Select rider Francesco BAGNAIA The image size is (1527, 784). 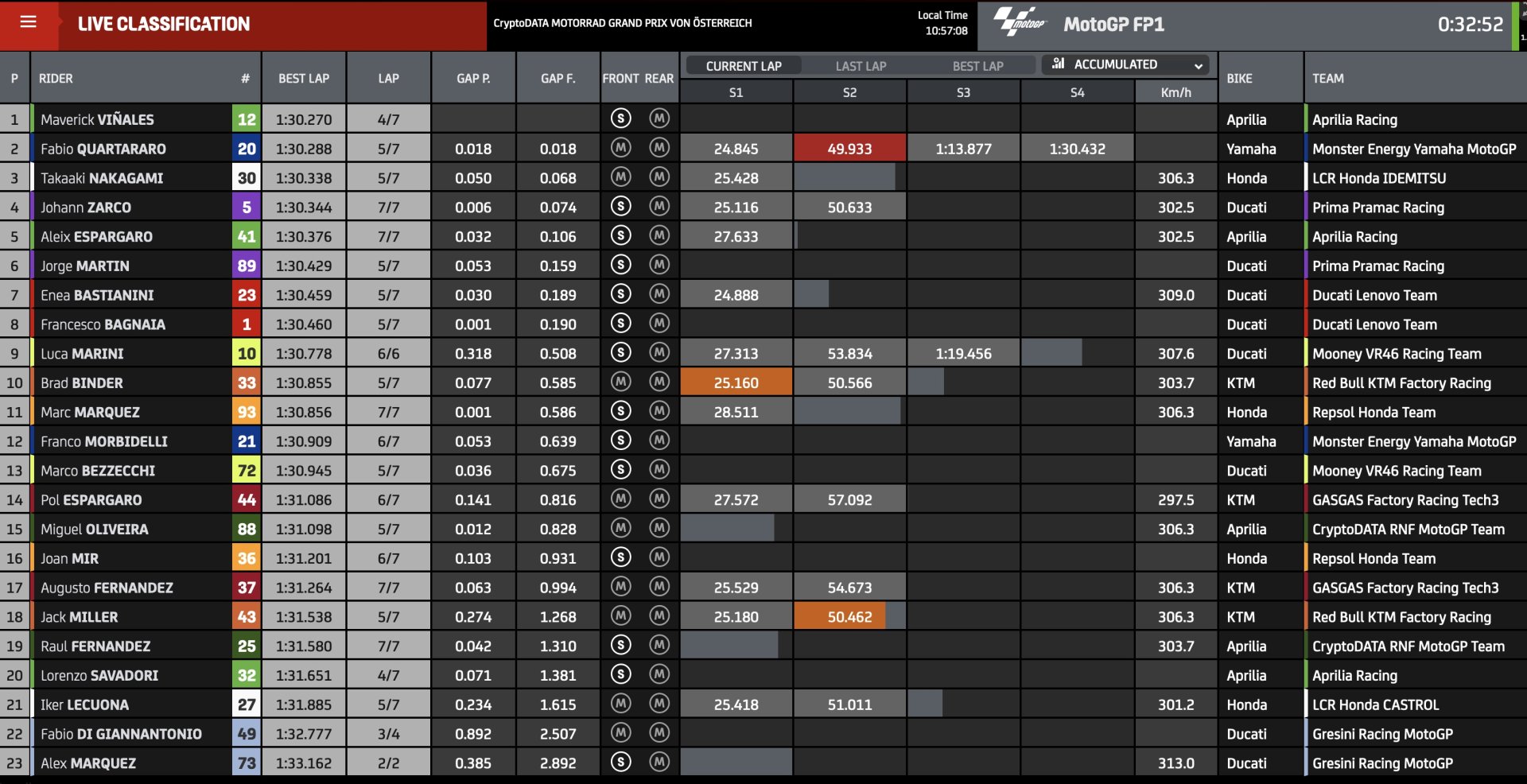click(x=103, y=324)
